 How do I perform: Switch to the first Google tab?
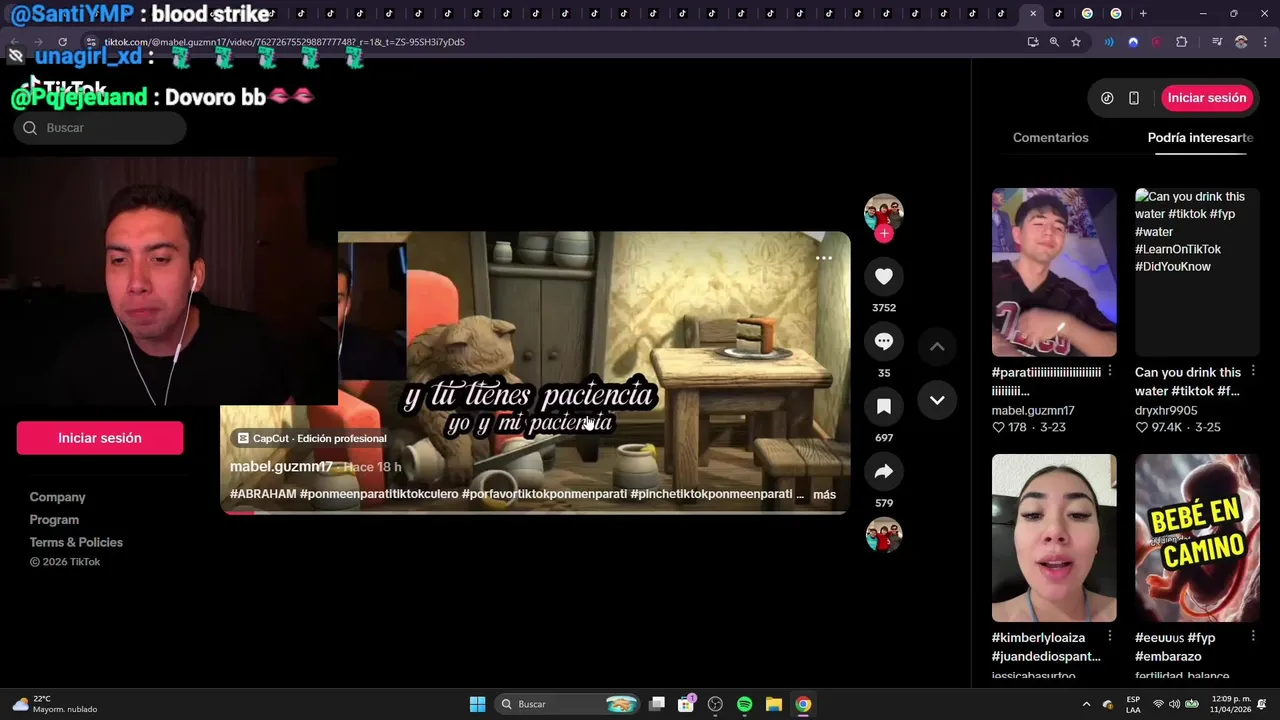pyautogui.click(x=1087, y=13)
